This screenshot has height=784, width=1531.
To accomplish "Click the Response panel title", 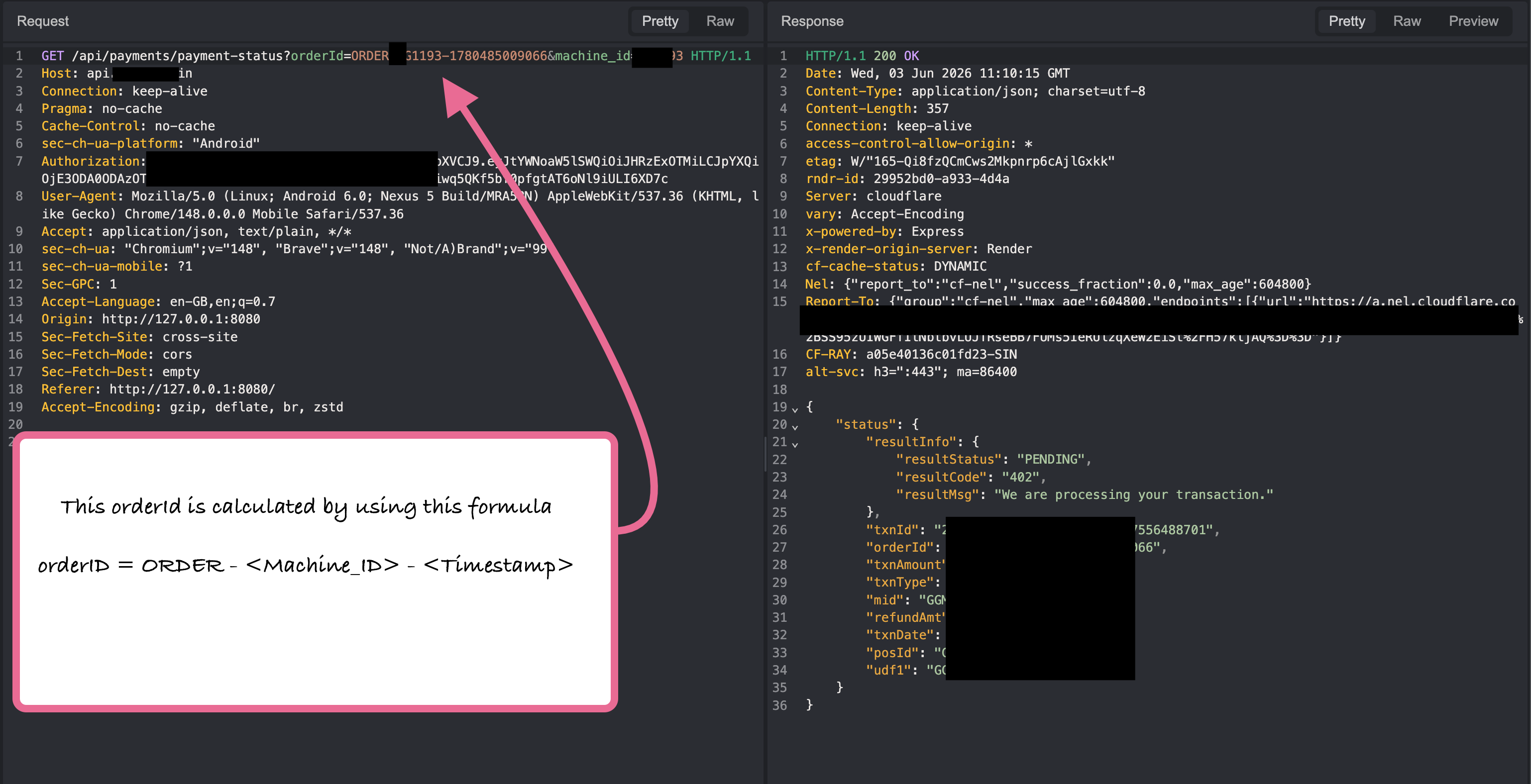I will click(x=812, y=21).
